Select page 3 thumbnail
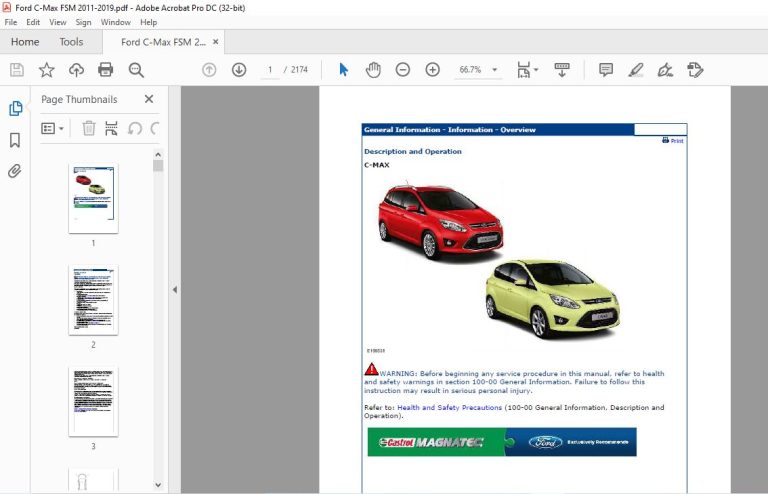 click(x=94, y=401)
